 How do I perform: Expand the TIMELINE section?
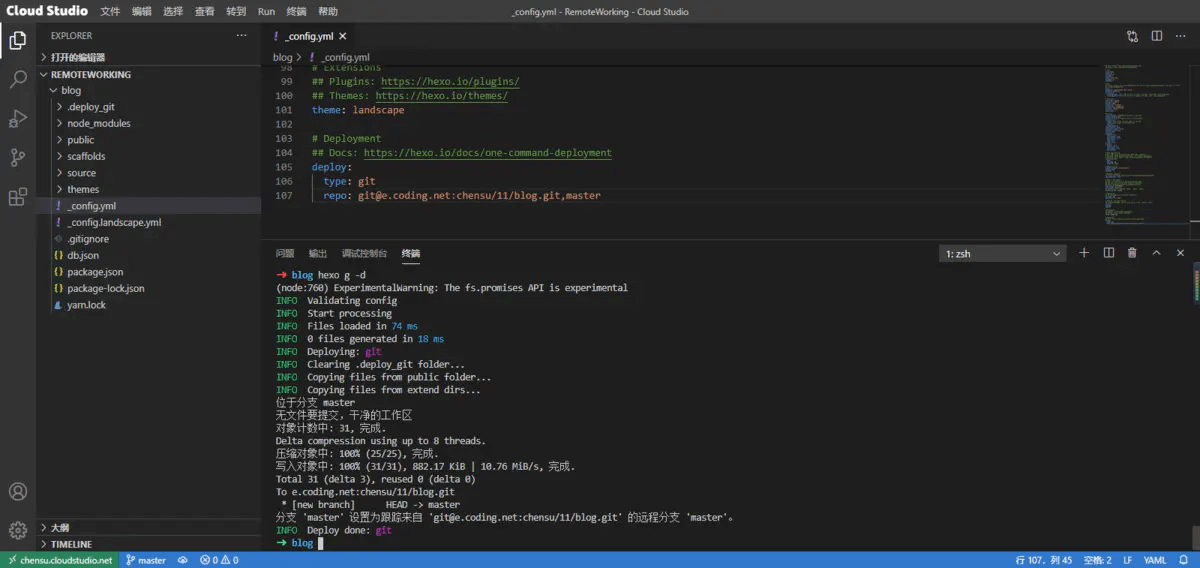pos(149,544)
